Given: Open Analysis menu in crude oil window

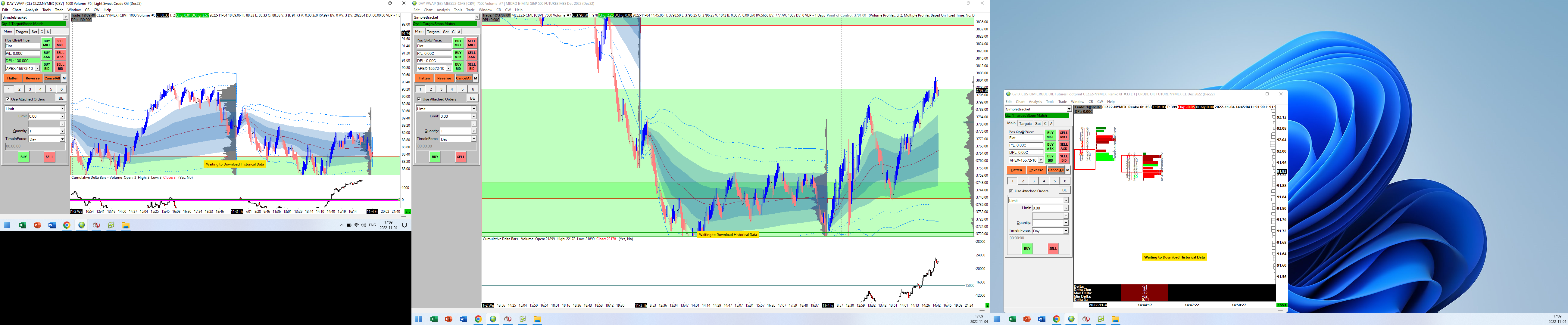Looking at the screenshot, I should [x=31, y=10].
